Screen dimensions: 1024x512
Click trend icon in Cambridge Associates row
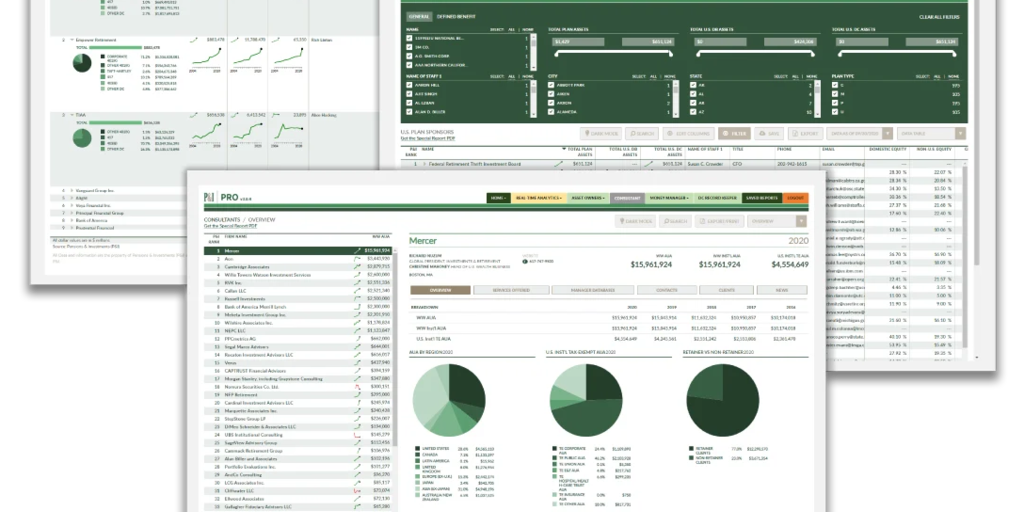click(x=357, y=266)
